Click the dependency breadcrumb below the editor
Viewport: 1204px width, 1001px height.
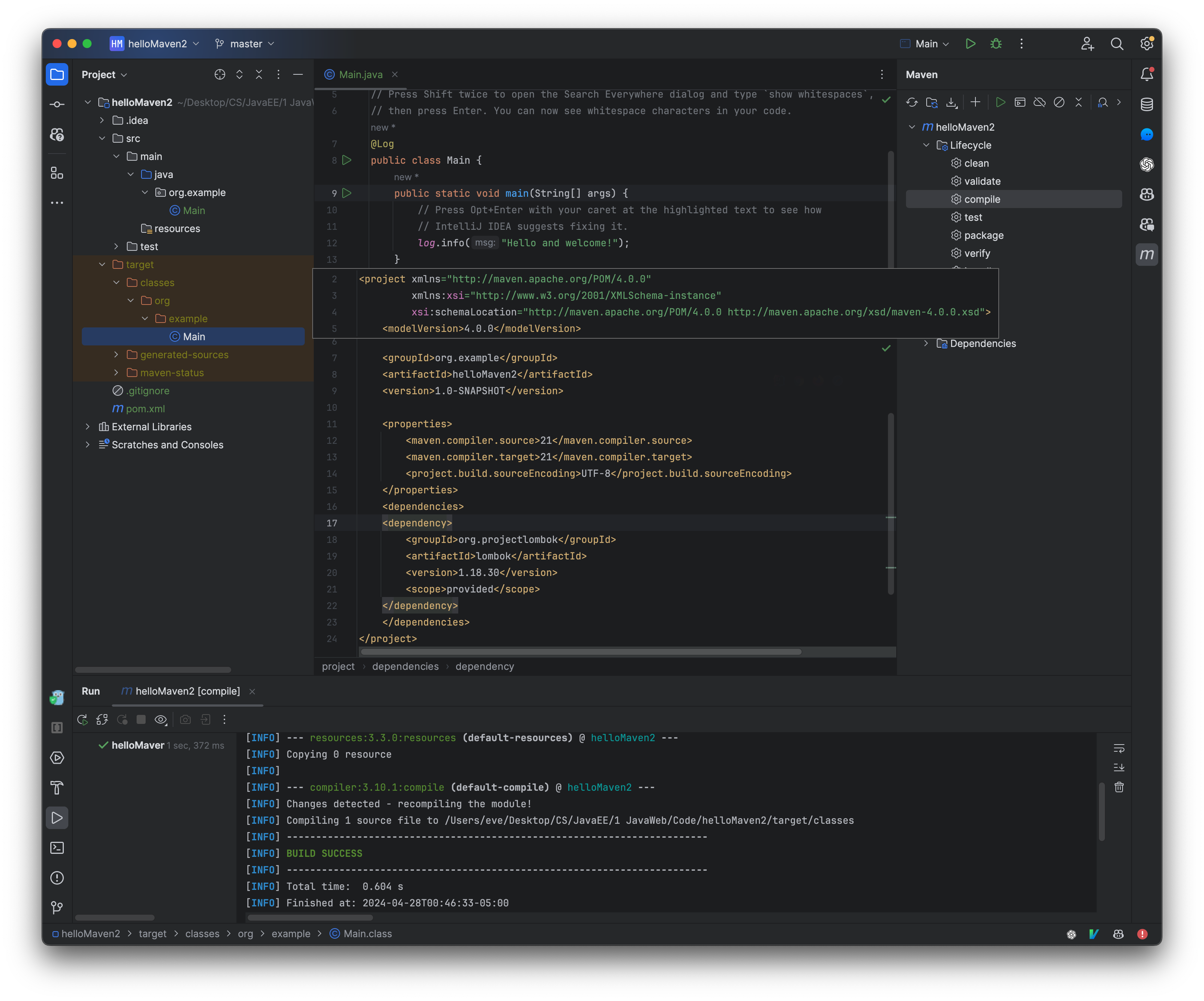tap(485, 666)
